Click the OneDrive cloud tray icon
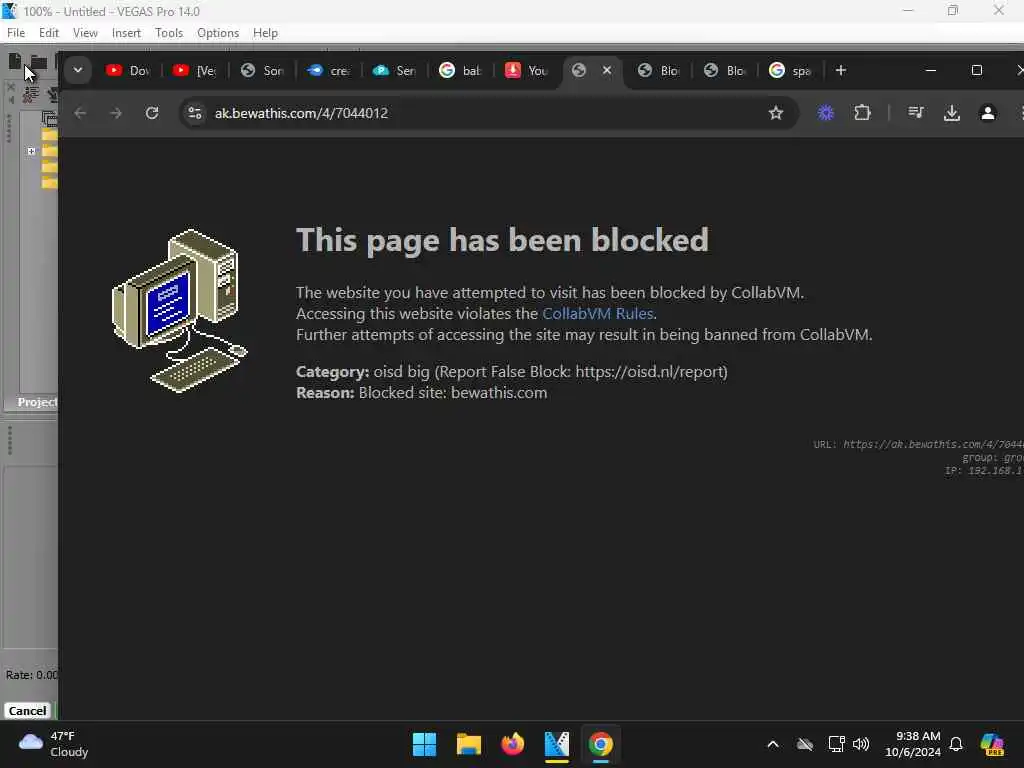The image size is (1024, 768). [x=805, y=744]
